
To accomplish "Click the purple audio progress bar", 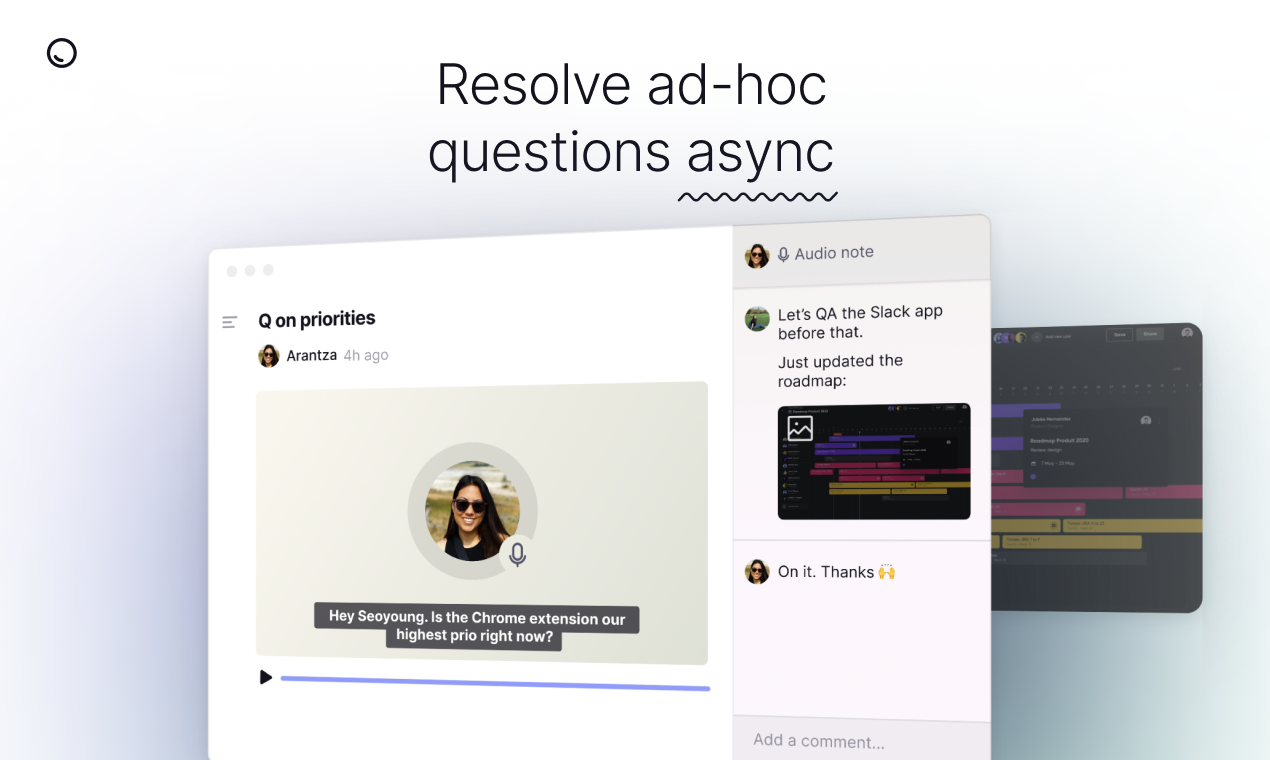I will [x=495, y=683].
